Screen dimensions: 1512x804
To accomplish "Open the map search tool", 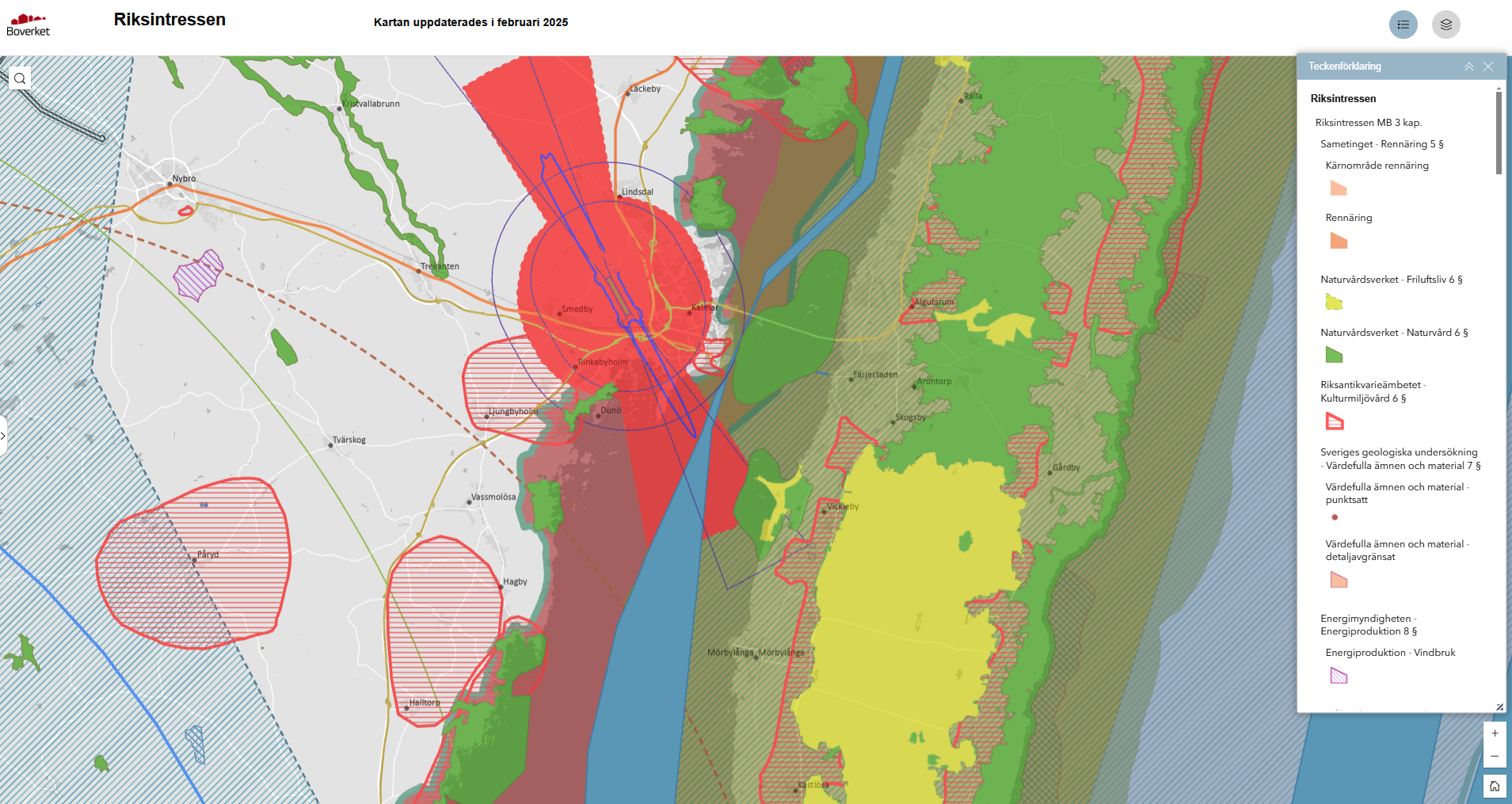I will [20, 78].
